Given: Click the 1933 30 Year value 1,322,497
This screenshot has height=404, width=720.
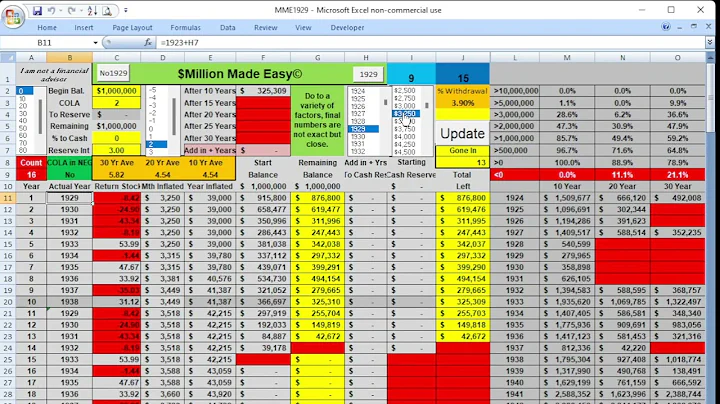Looking at the screenshot, I should (677, 302).
